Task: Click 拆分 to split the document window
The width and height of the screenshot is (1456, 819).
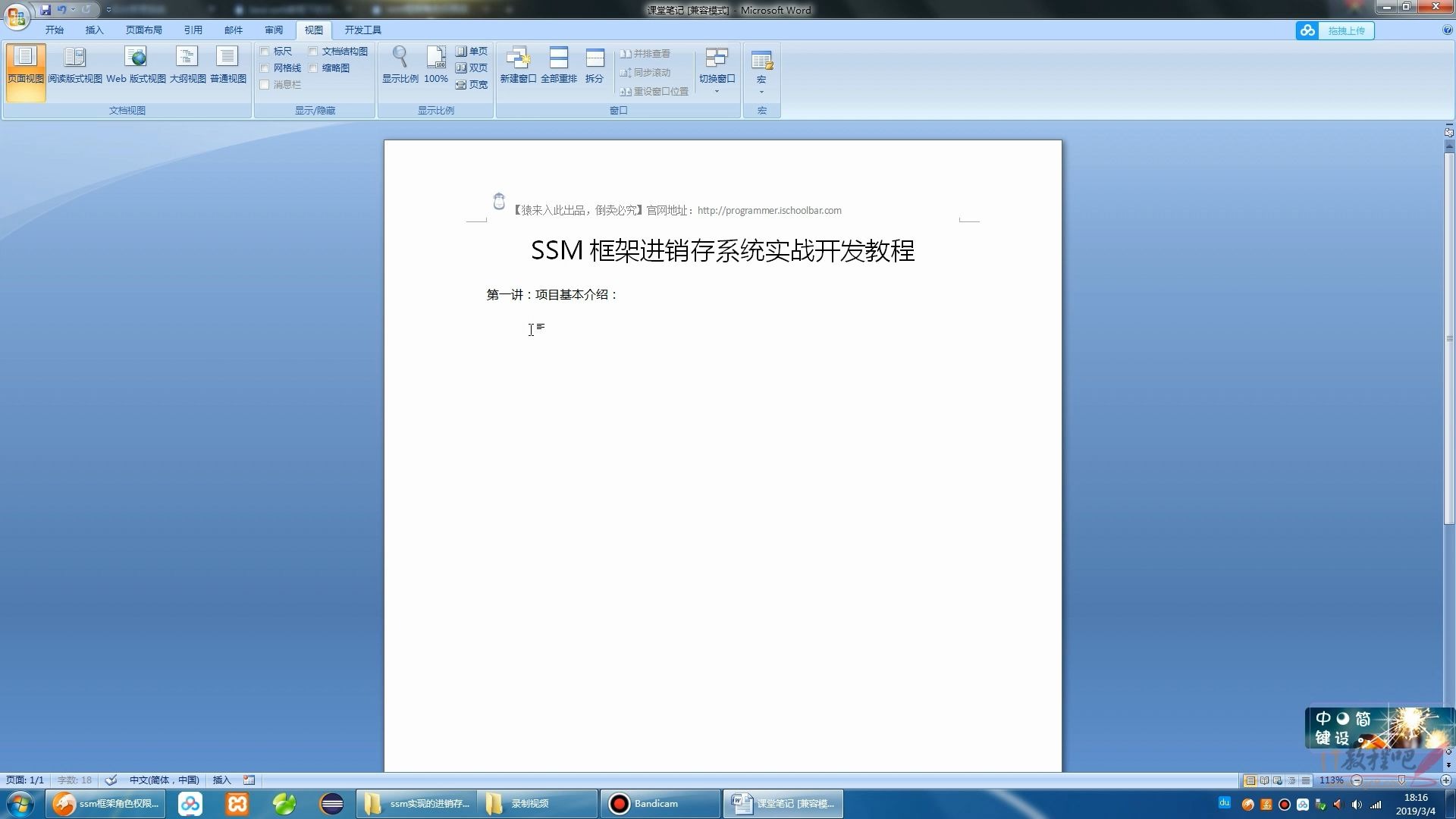Action: 595,67
